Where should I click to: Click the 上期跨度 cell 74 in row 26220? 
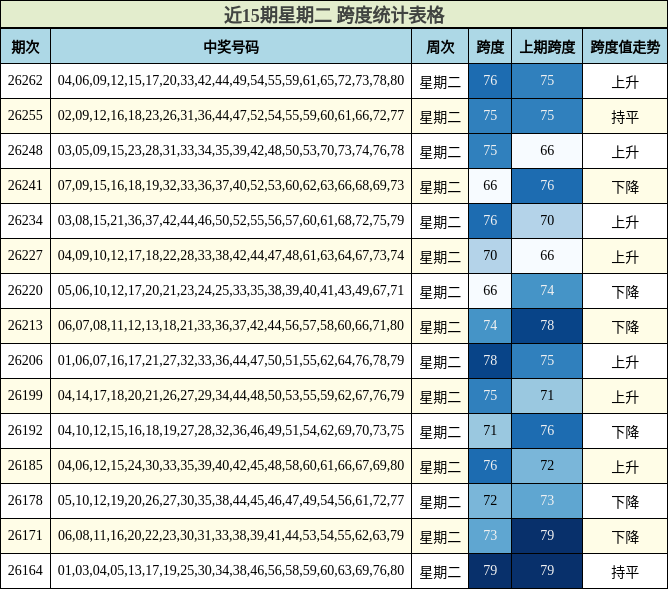tap(547, 291)
